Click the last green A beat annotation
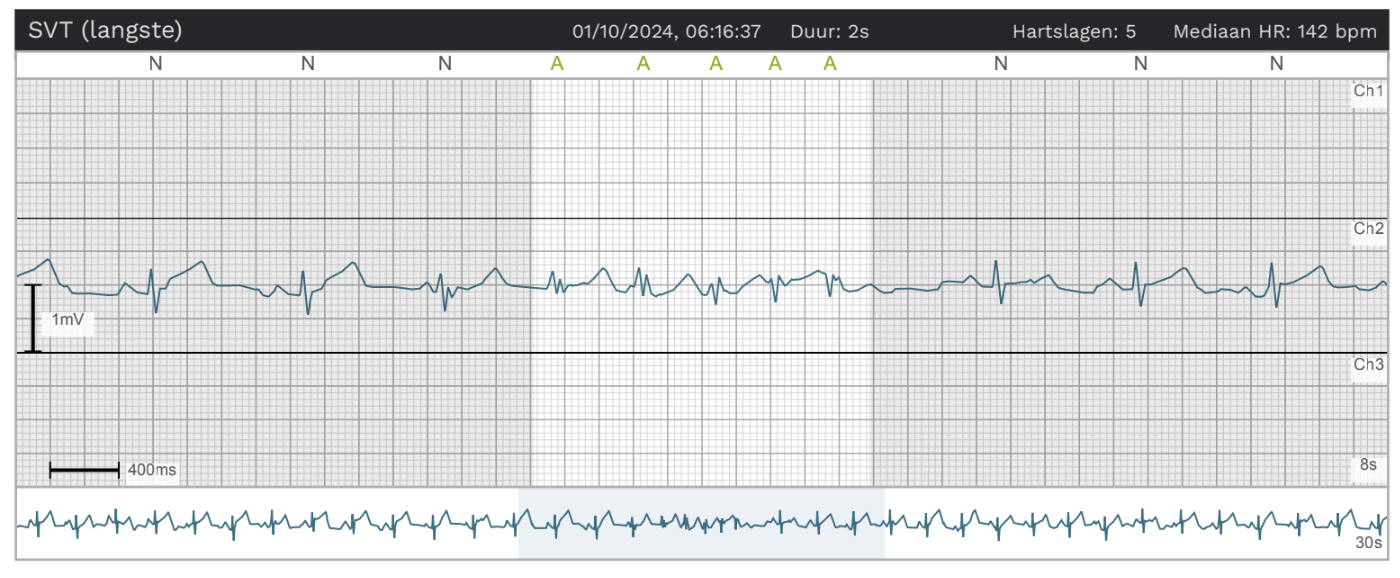This screenshot has height=578, width=1400. 830,63
